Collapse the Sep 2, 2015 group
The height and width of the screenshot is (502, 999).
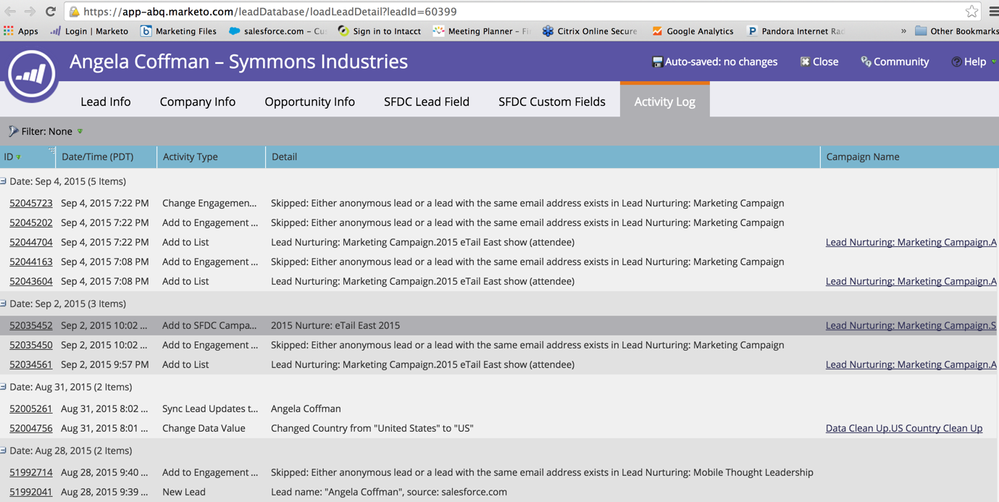pyautogui.click(x=4, y=304)
